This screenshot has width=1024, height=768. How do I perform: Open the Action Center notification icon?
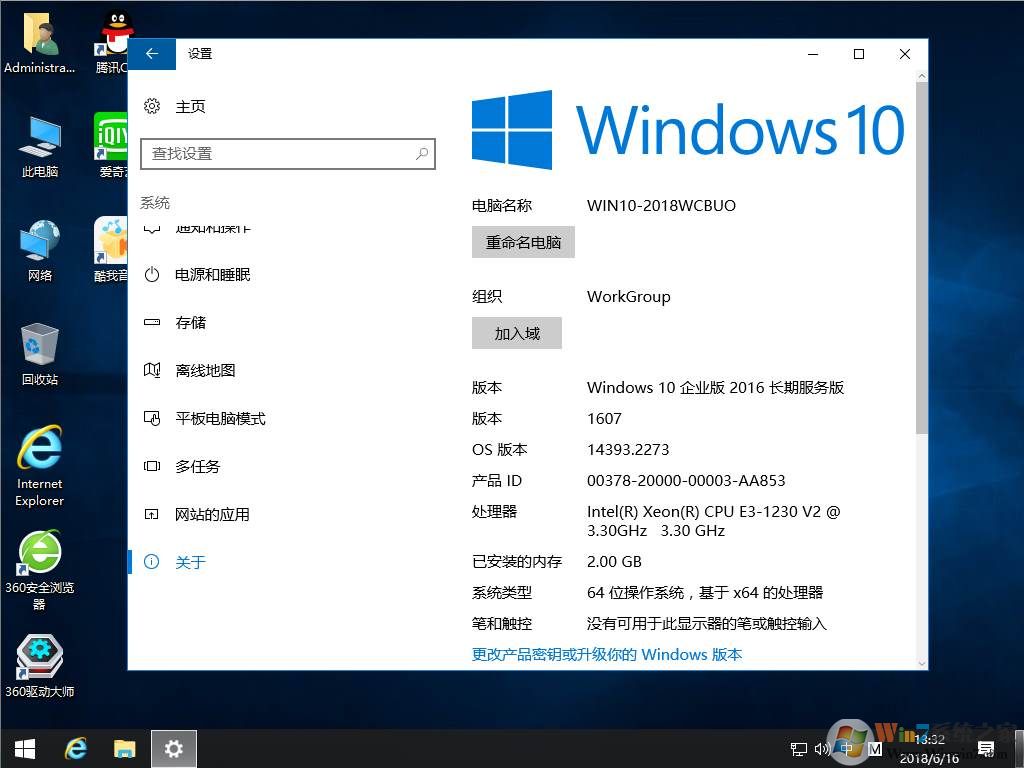pyautogui.click(x=986, y=748)
